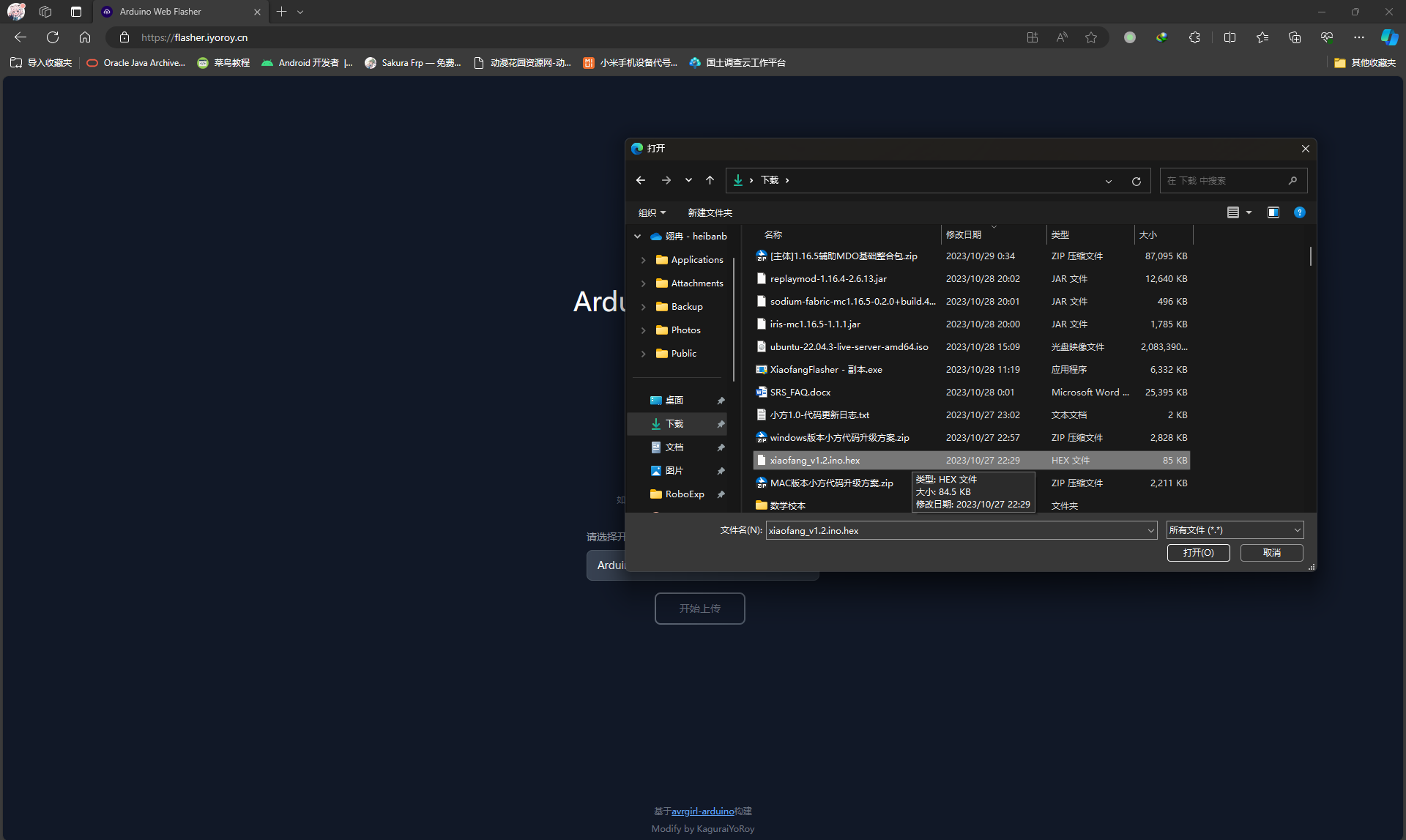Go back in file dialog
Viewport: 1406px width, 840px height.
(641, 180)
